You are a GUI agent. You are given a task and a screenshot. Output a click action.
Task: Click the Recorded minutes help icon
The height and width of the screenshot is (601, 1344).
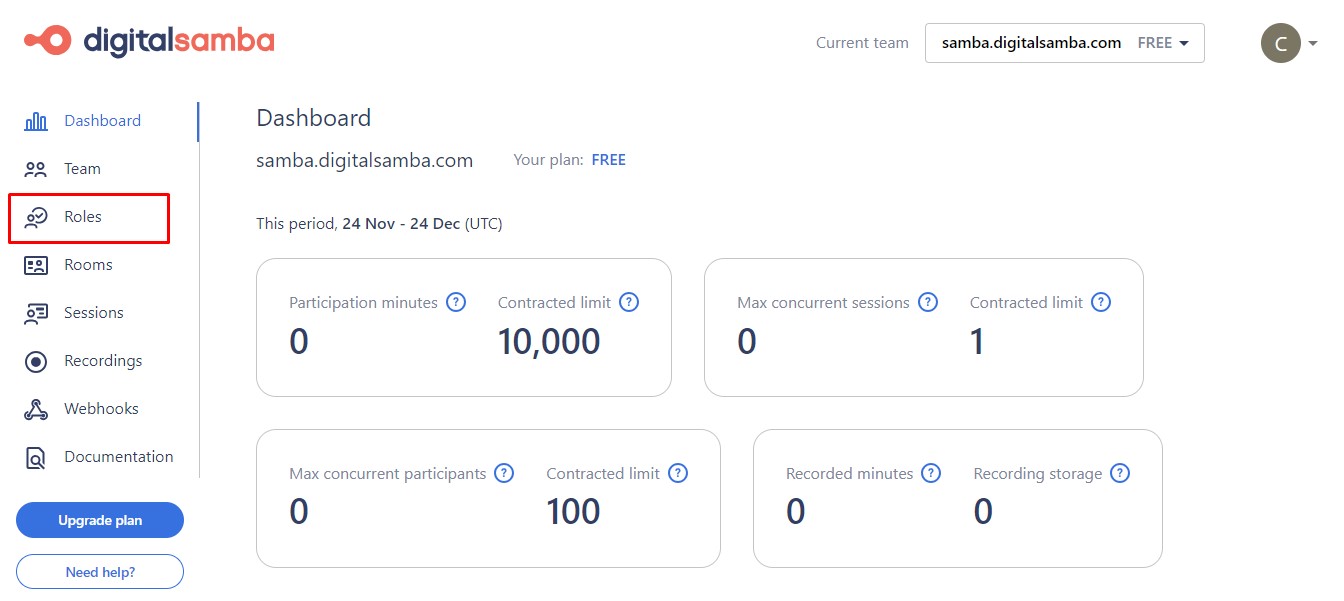(x=931, y=473)
